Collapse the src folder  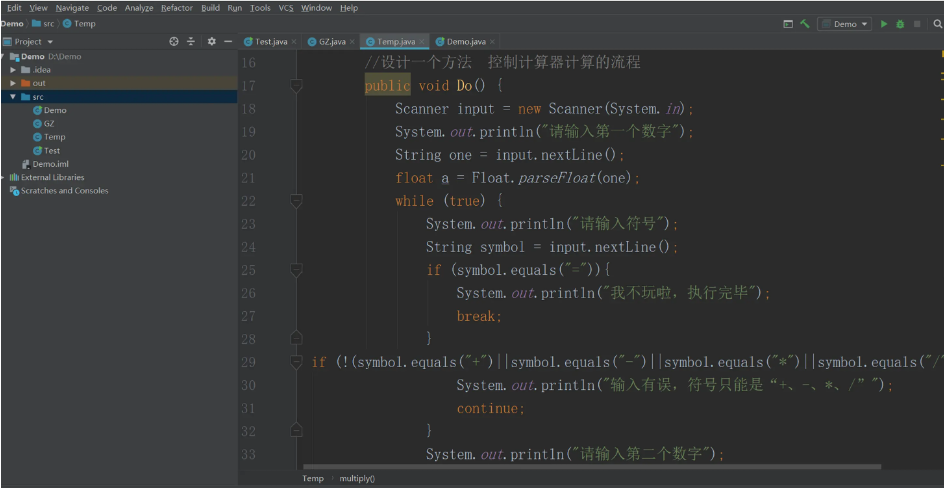(13, 97)
